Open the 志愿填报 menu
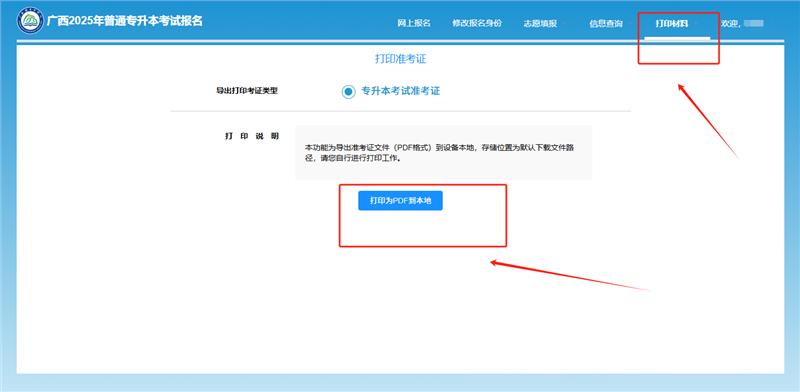 (x=540, y=23)
